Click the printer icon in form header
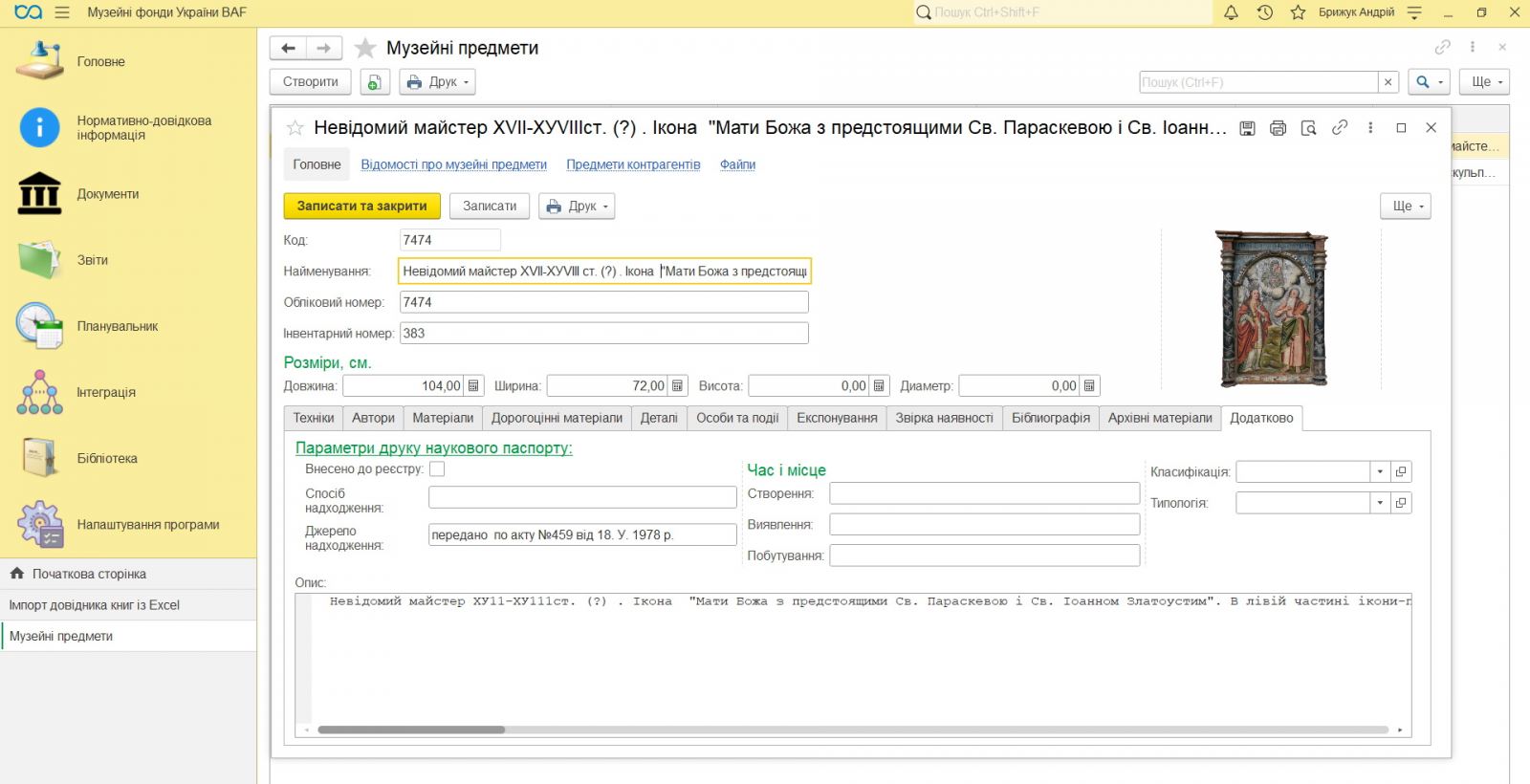The image size is (1530, 784). point(1278,128)
